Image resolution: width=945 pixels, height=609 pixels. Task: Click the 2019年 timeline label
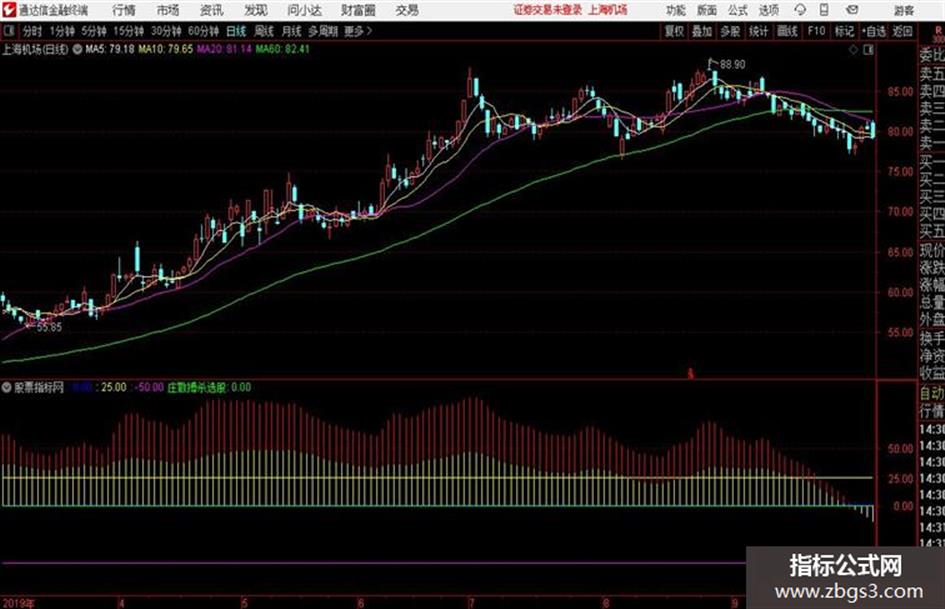[x=19, y=603]
